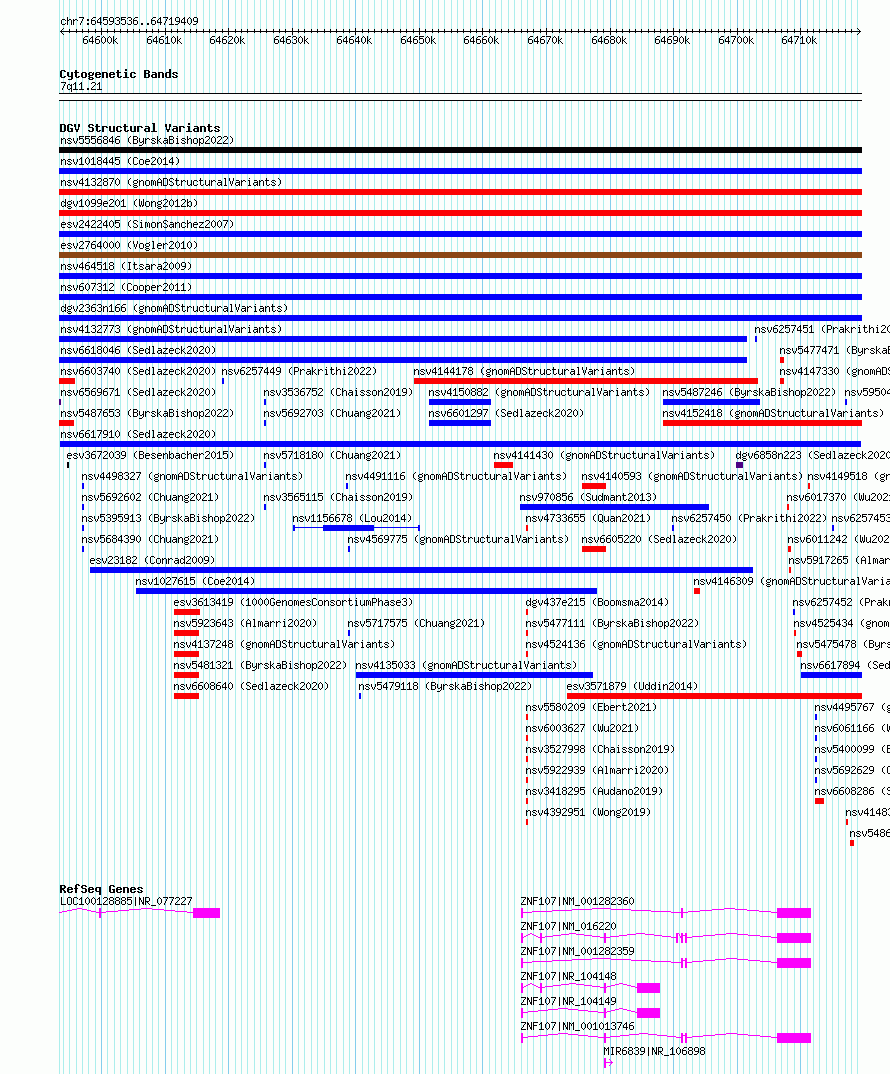Open transcript ZNF107|NM_001282360
The width and height of the screenshot is (890, 1074).
578,901
